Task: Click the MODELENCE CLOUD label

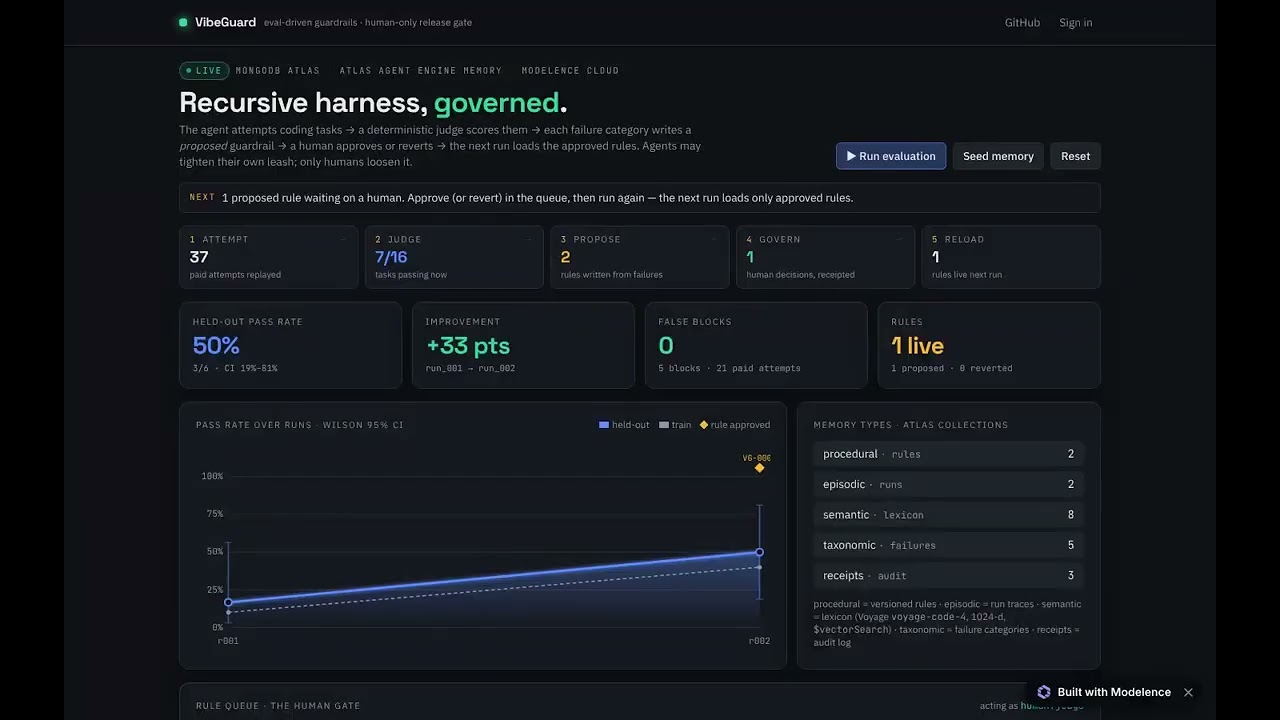Action: click(570, 71)
